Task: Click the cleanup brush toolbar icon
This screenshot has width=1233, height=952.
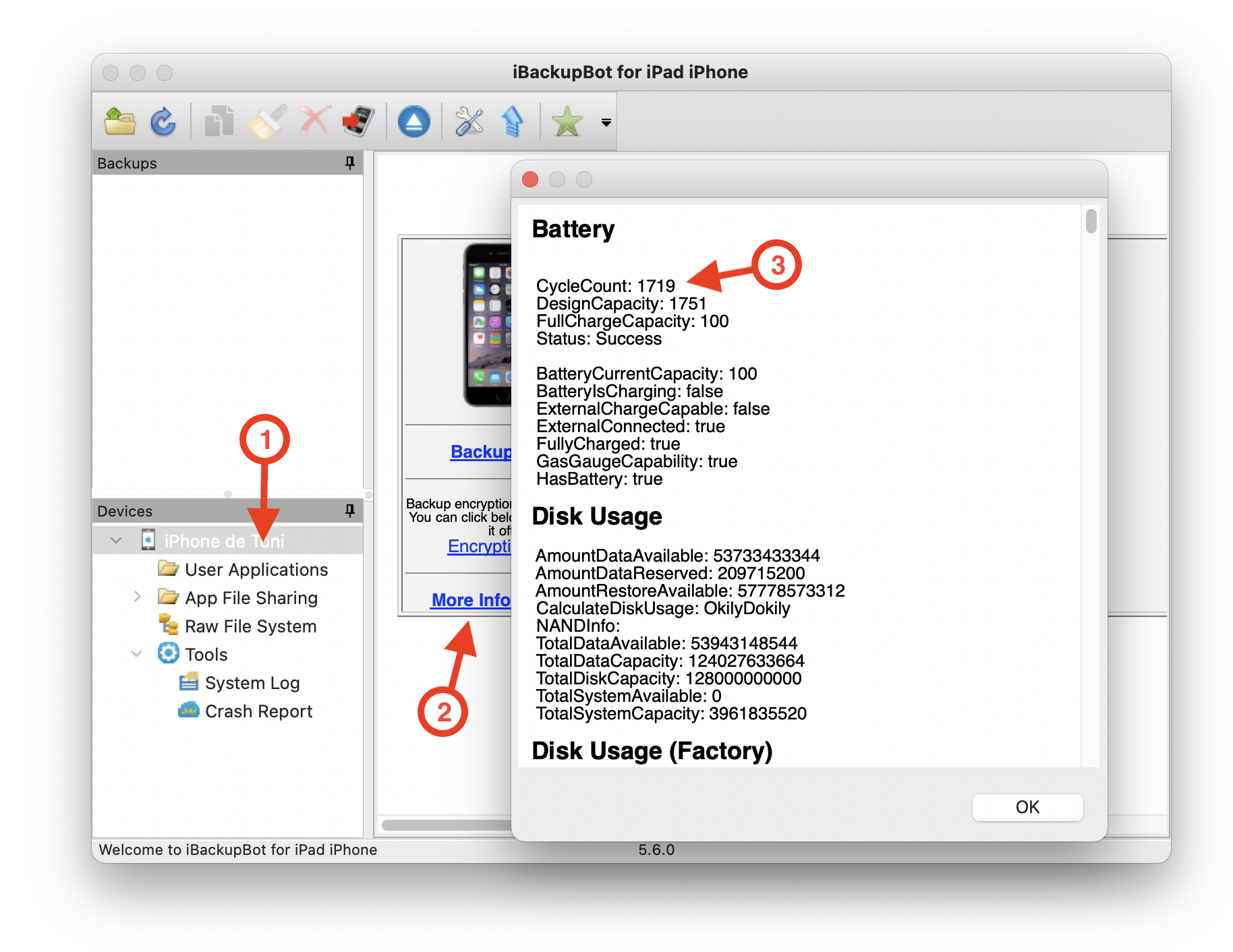Action: click(x=267, y=122)
